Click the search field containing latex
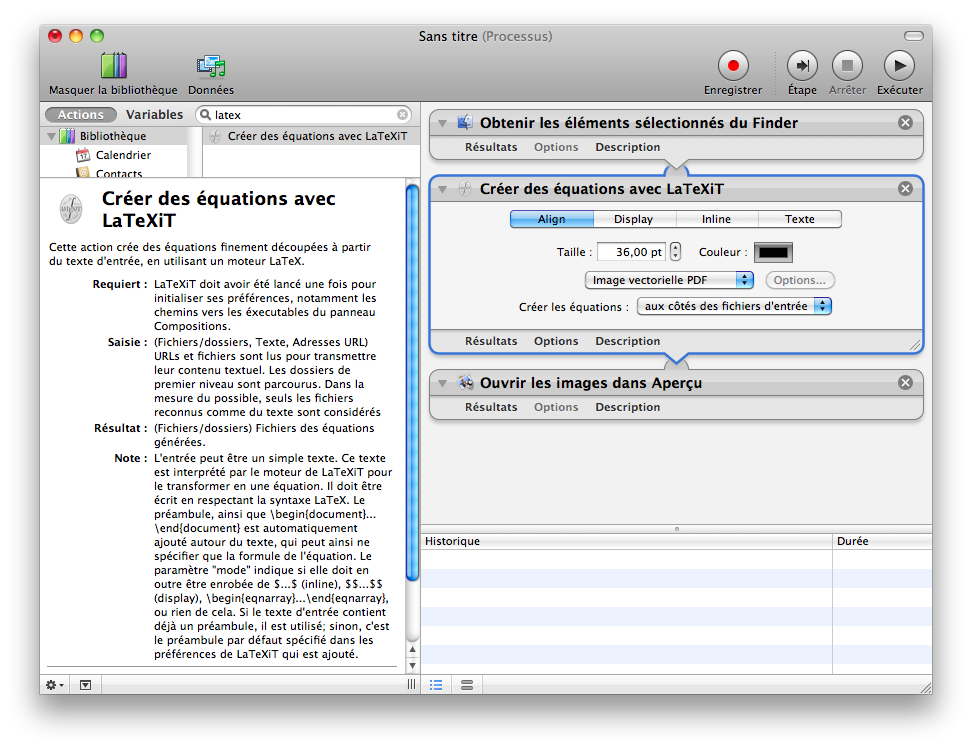Screen dimensions: 972x749 click(x=304, y=115)
